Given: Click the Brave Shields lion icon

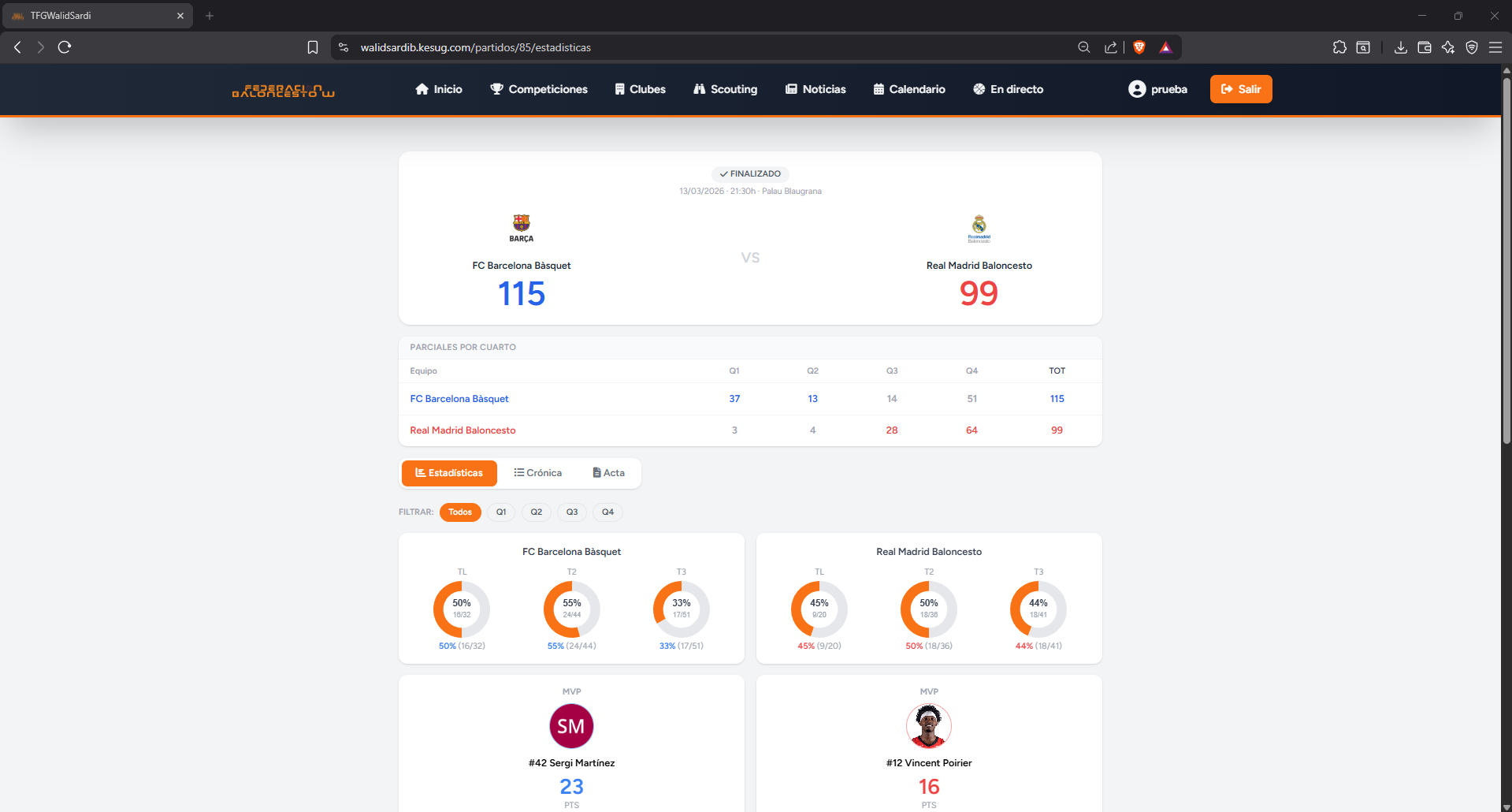Looking at the screenshot, I should [x=1139, y=47].
